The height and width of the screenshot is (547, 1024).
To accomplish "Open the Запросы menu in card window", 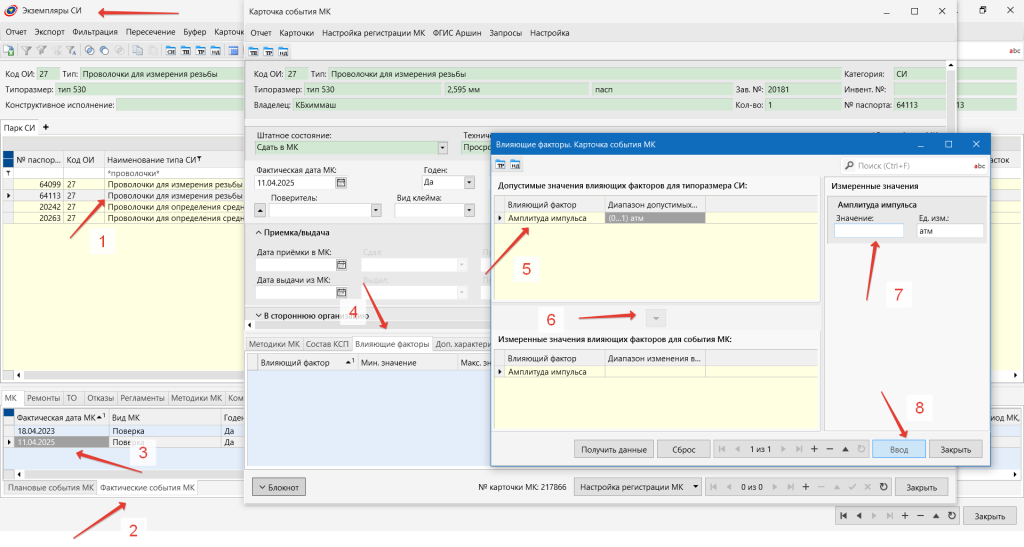I will click(x=505, y=33).
